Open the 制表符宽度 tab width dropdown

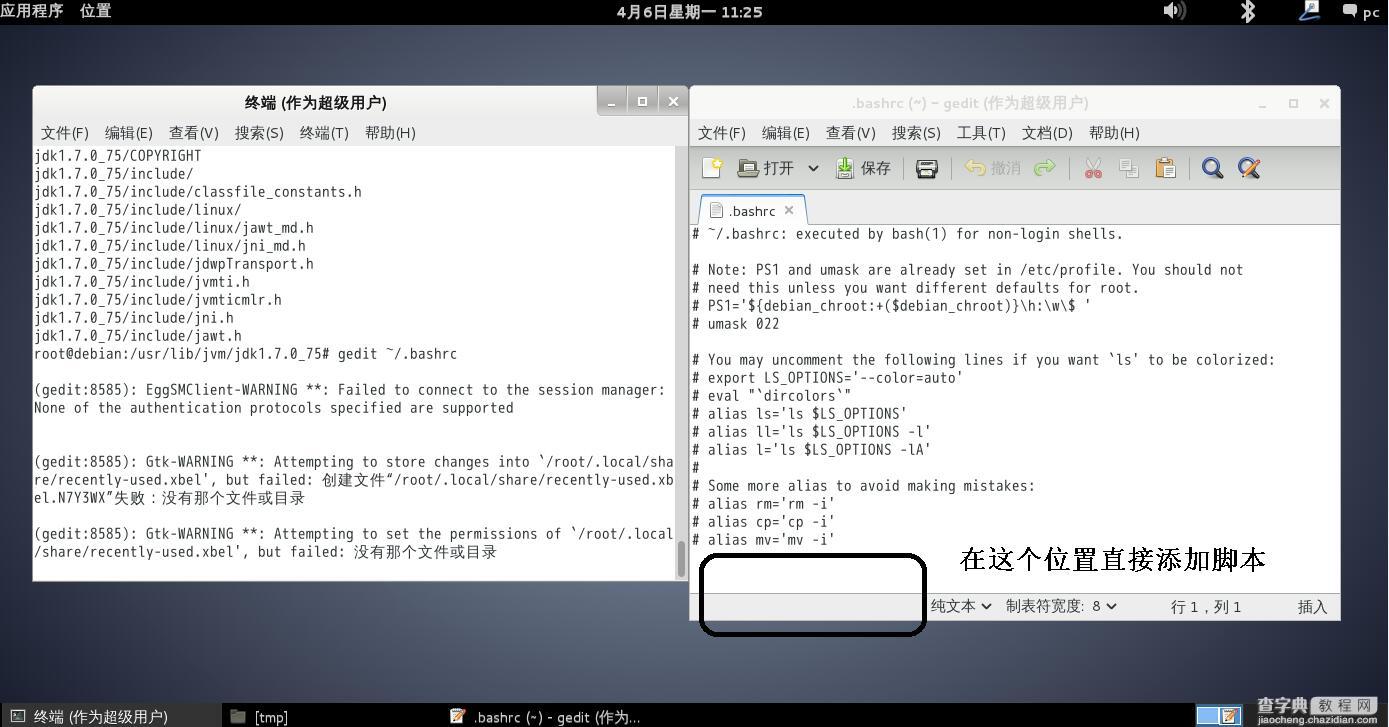[1061, 606]
